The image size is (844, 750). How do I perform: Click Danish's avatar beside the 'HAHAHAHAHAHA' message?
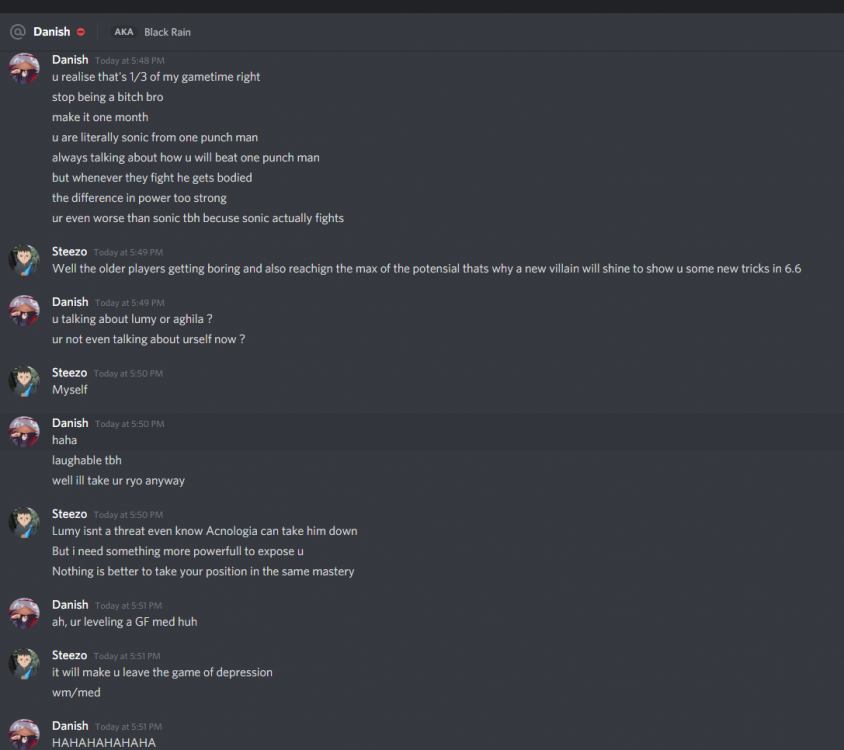(x=24, y=733)
